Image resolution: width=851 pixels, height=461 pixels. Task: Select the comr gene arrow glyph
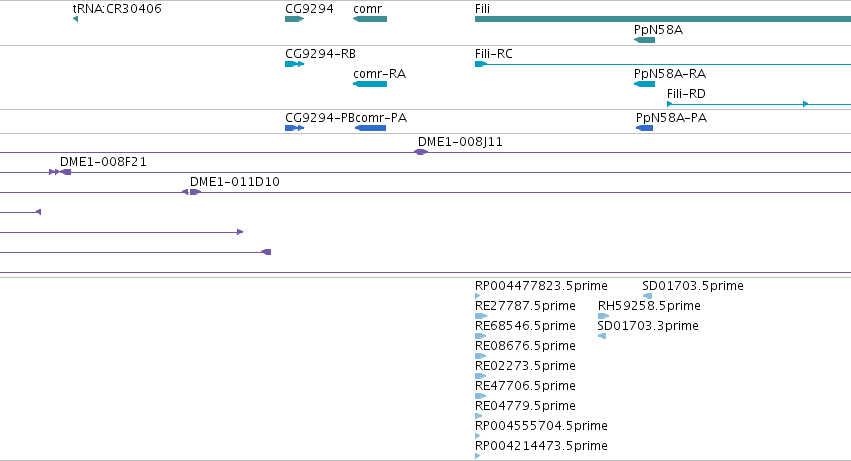pyautogui.click(x=370, y=19)
